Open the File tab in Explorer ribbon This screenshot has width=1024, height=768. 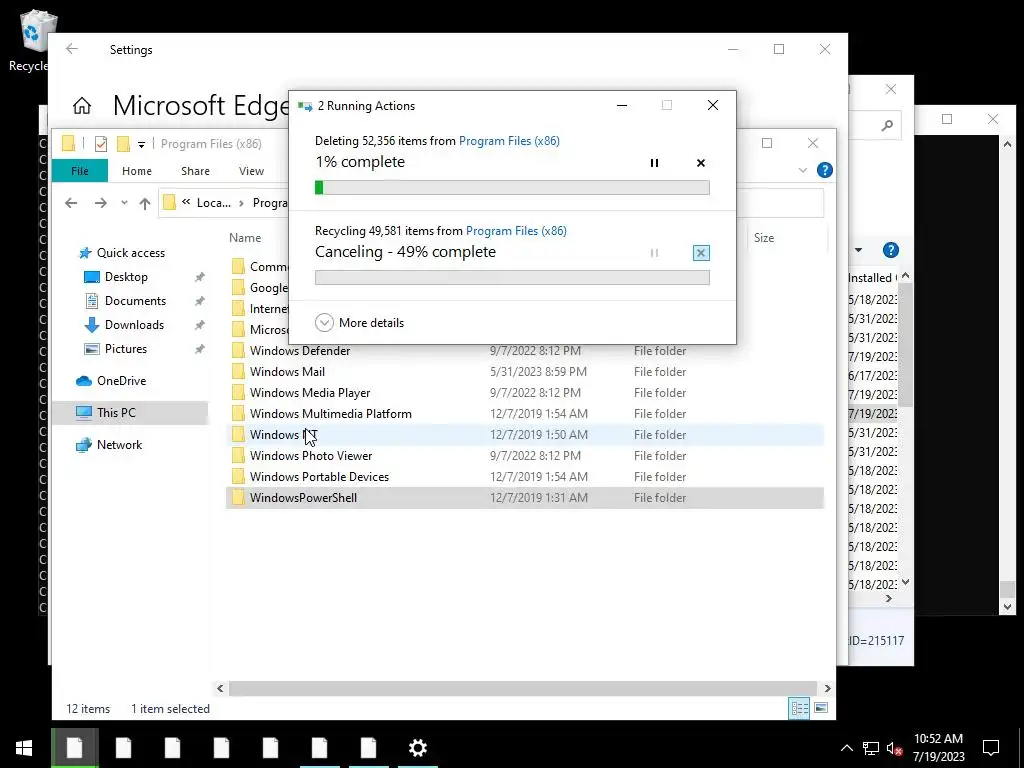[x=80, y=171]
